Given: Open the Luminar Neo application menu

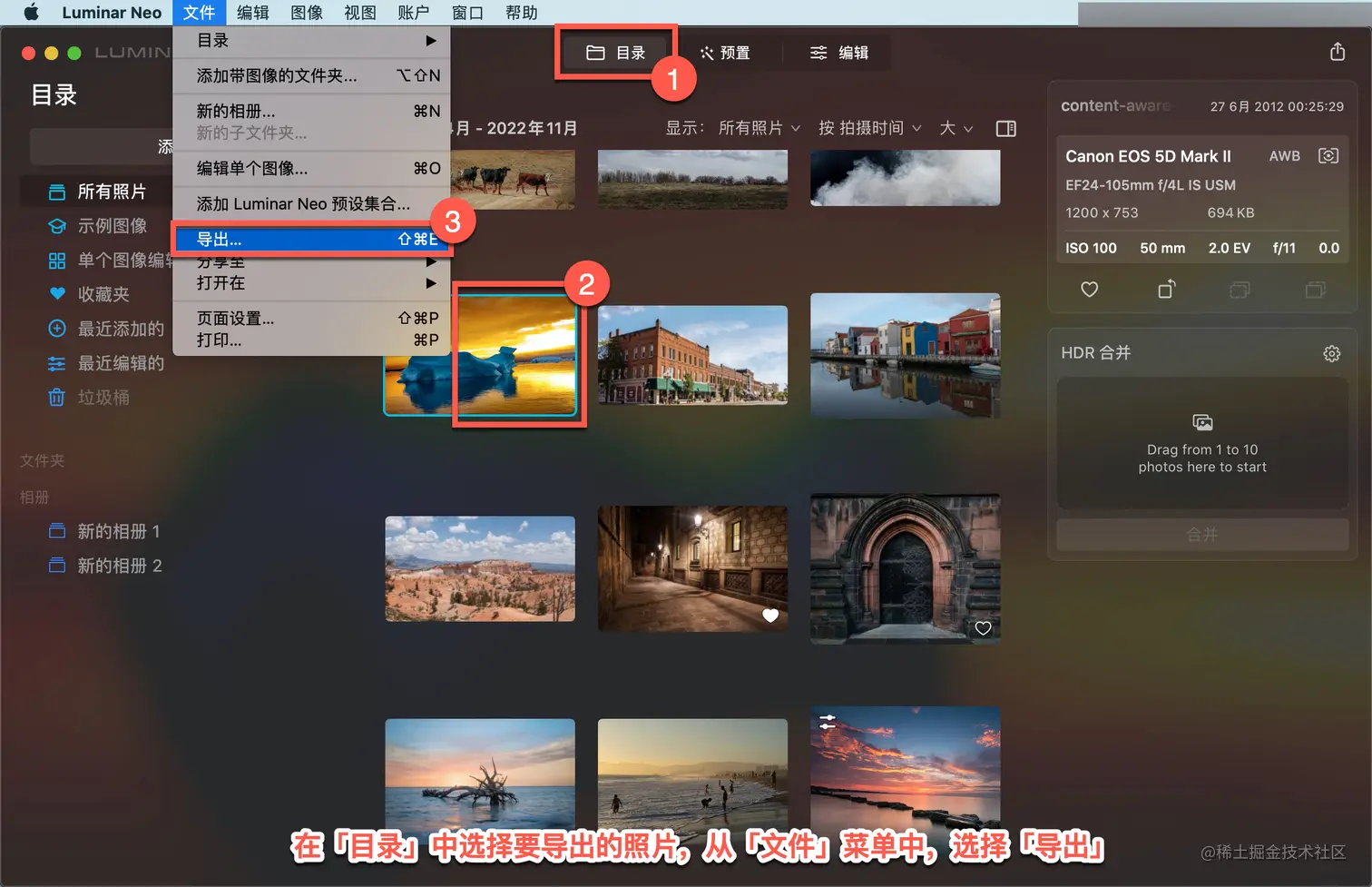Looking at the screenshot, I should 112,13.
